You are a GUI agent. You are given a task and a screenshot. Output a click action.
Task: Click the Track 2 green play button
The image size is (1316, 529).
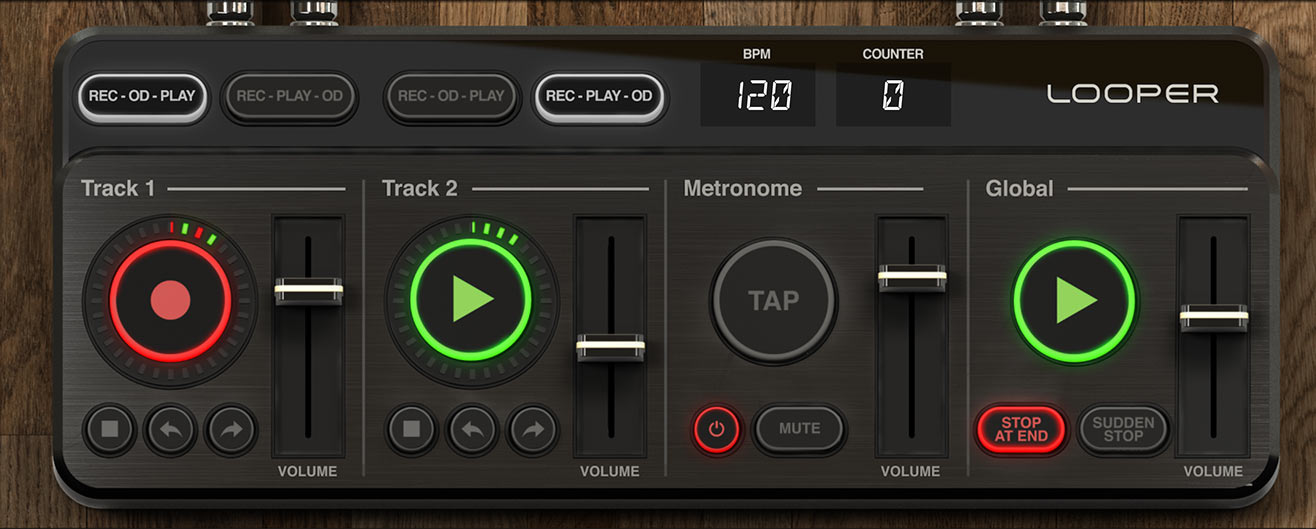coord(472,299)
